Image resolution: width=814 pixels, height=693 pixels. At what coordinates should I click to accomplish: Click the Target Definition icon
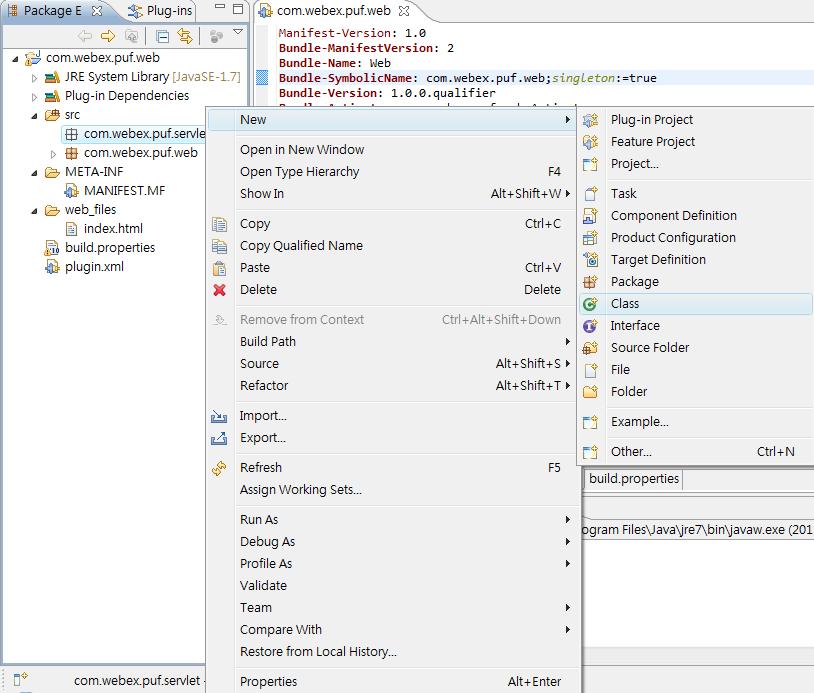pyautogui.click(x=591, y=260)
